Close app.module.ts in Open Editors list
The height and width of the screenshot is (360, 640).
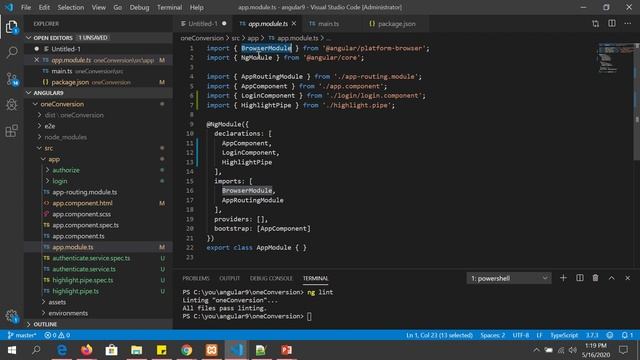point(36,60)
